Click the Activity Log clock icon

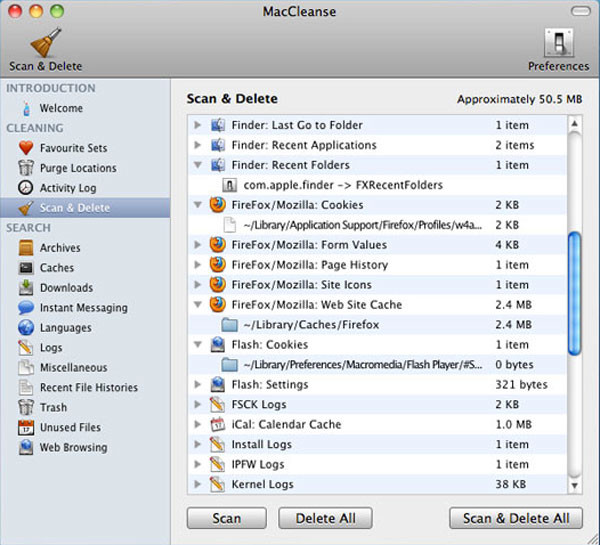(26, 188)
